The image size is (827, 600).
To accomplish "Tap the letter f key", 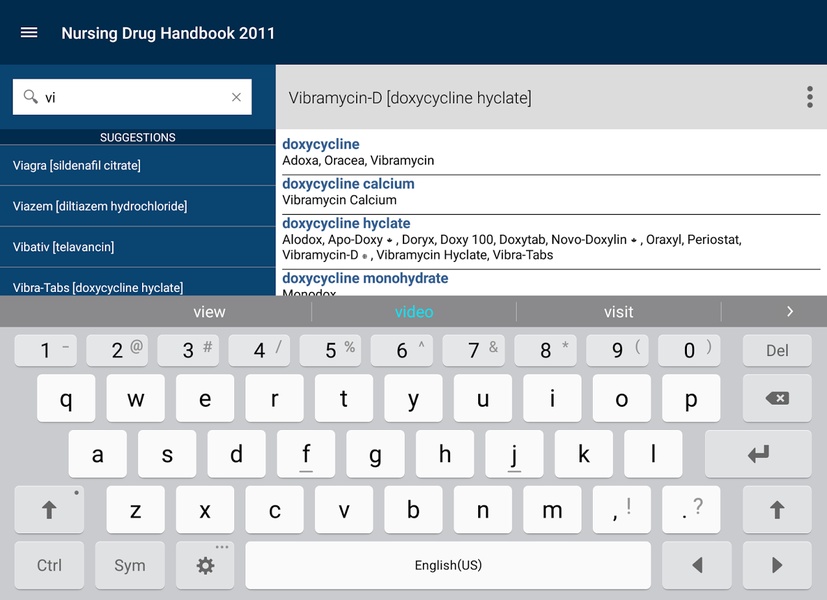I will 306,454.
